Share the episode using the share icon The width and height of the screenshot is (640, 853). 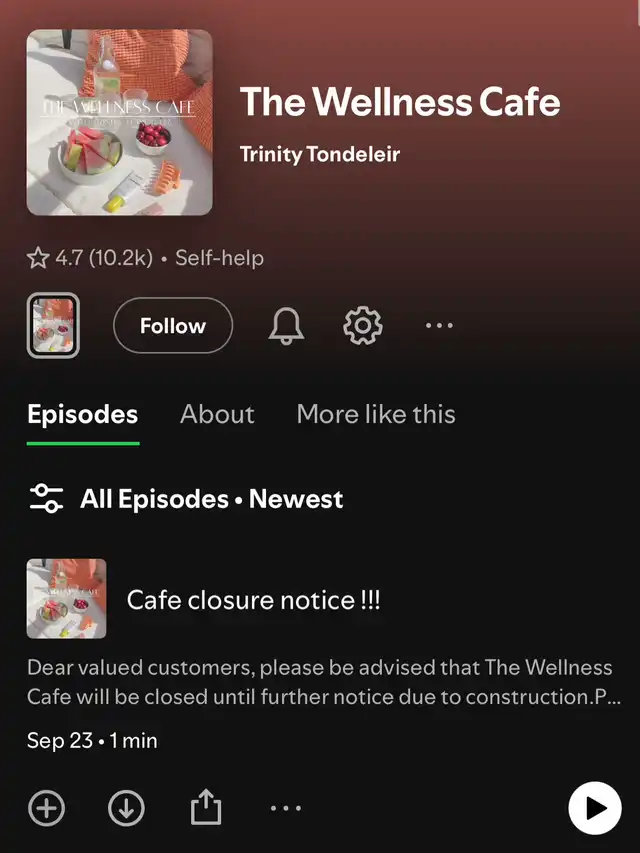click(x=206, y=807)
